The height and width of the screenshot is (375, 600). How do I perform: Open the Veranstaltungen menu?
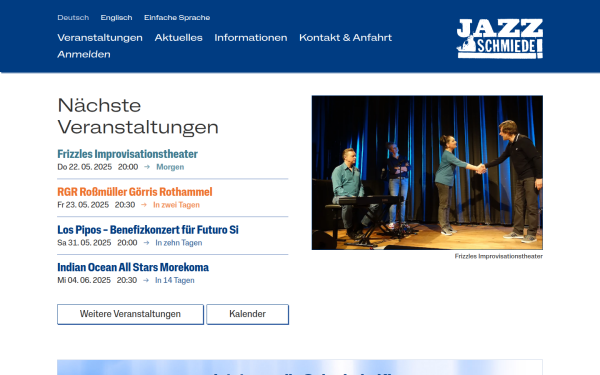pos(100,38)
